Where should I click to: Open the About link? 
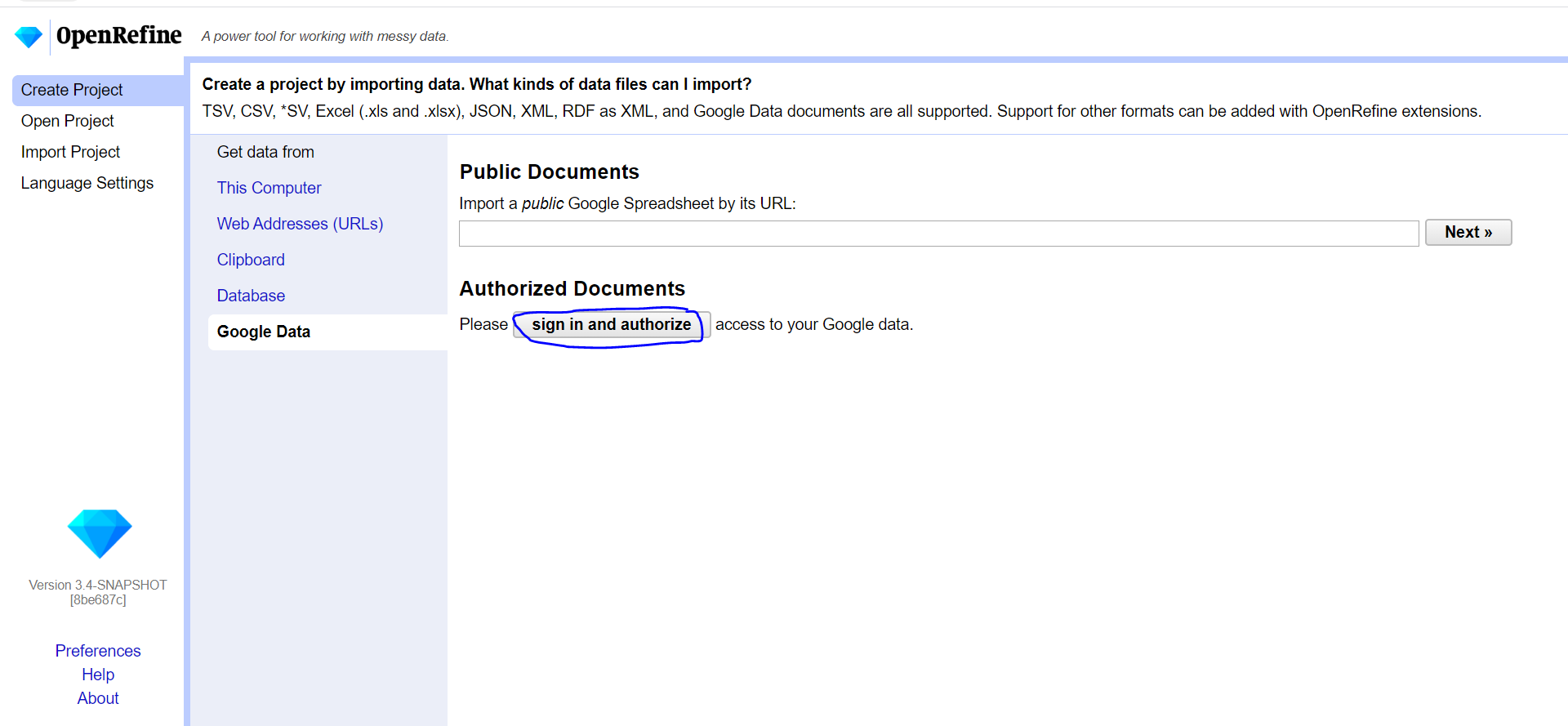pyautogui.click(x=98, y=698)
